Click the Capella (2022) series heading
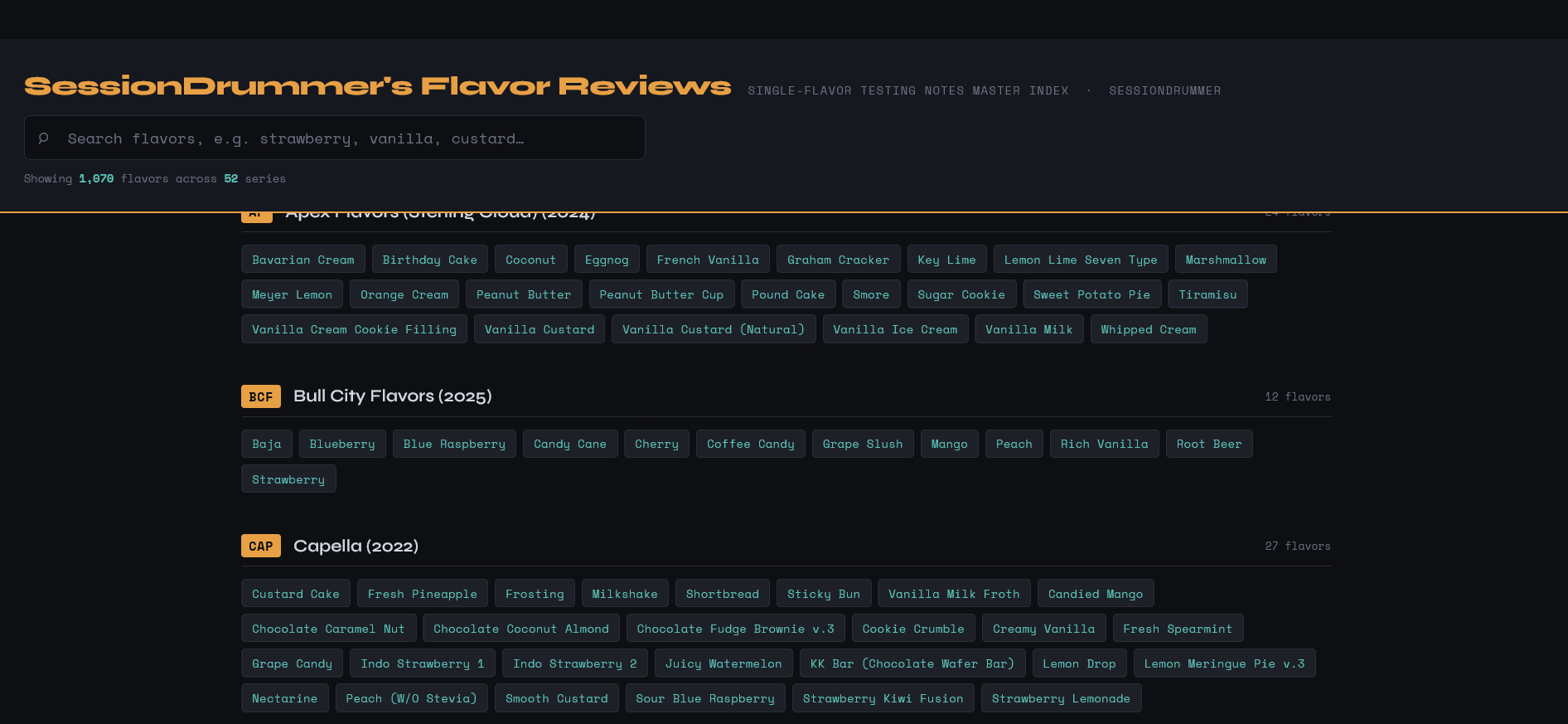The height and width of the screenshot is (724, 1568). point(356,546)
